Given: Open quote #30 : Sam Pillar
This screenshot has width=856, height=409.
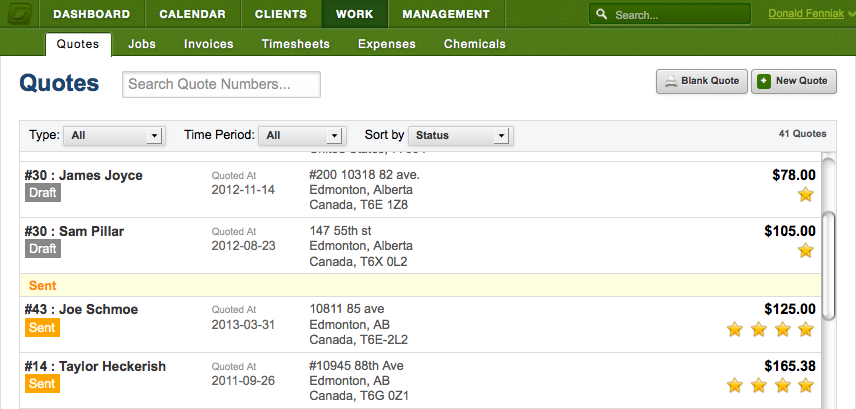Looking at the screenshot, I should [74, 232].
